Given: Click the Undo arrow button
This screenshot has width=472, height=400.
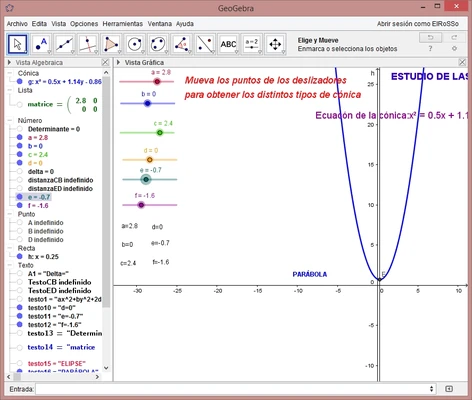Looking at the screenshot, I should [430, 37].
